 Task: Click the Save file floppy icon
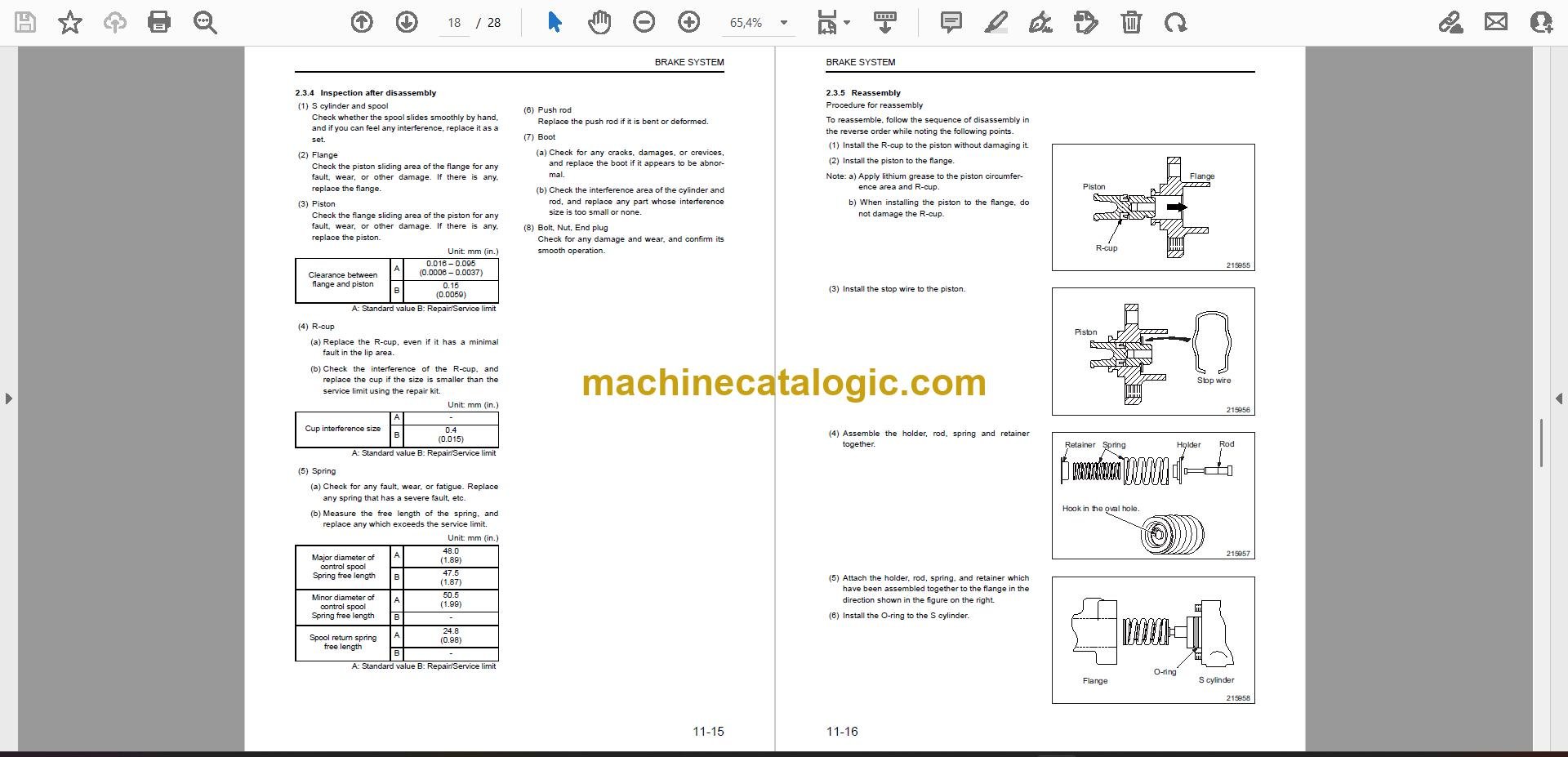point(25,23)
